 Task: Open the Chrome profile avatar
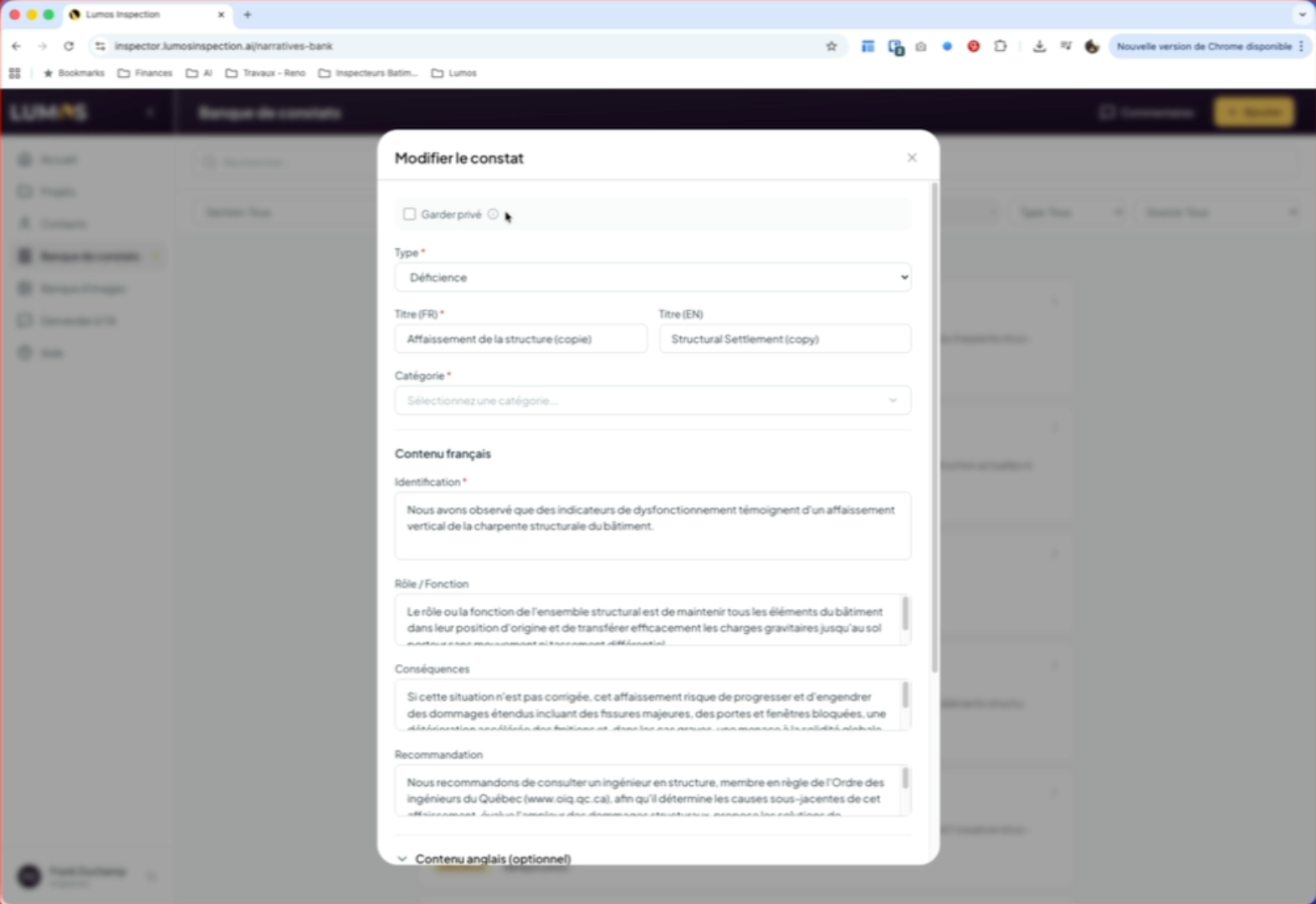point(1092,46)
